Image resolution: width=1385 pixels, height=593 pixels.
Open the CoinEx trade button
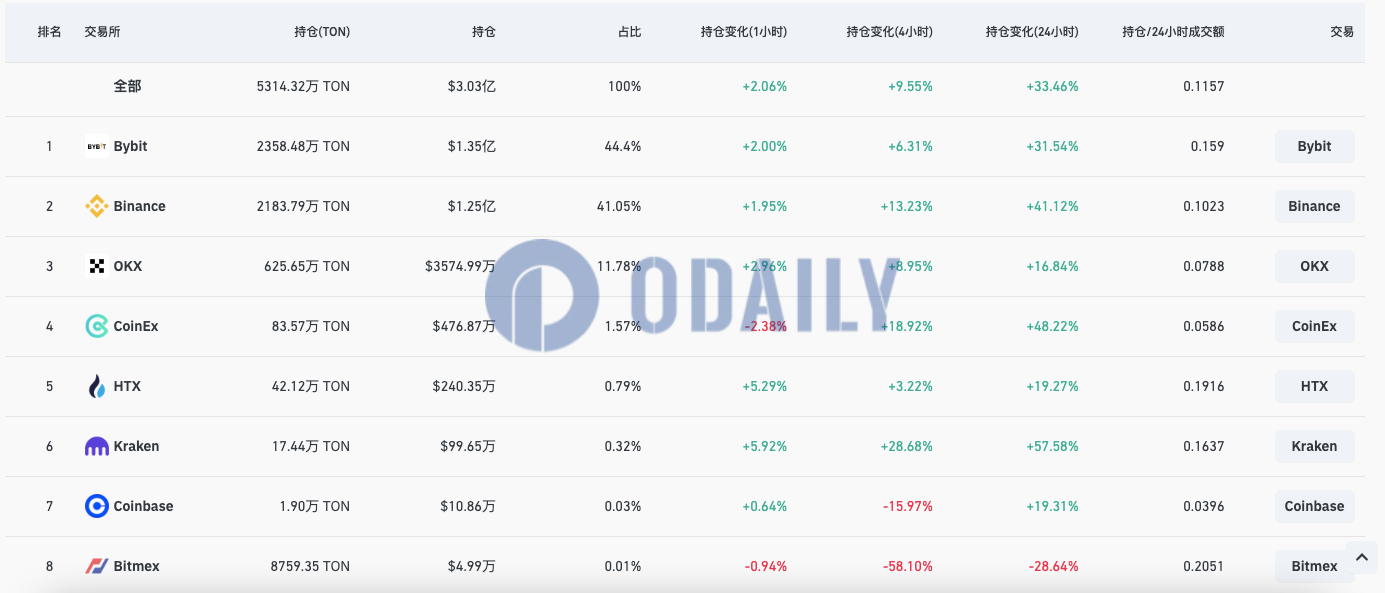point(1314,326)
